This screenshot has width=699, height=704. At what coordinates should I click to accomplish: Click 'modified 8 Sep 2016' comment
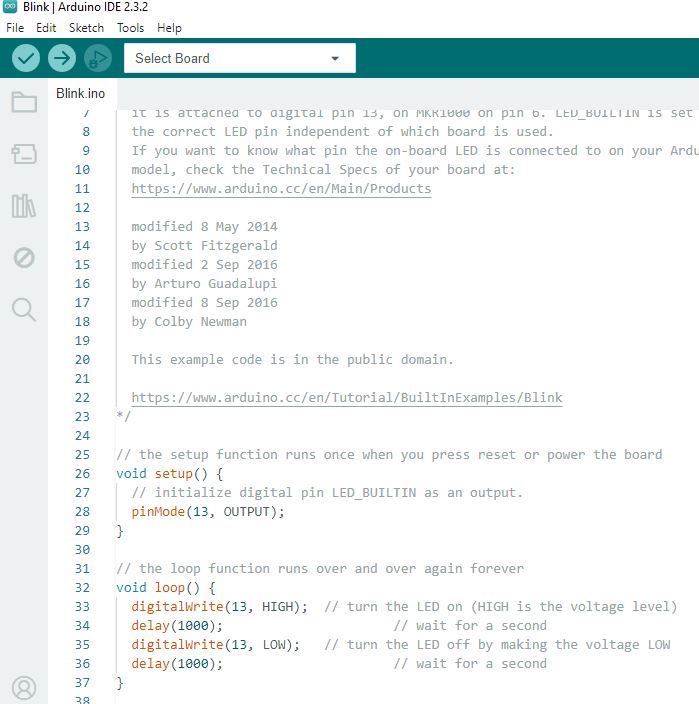(x=204, y=303)
